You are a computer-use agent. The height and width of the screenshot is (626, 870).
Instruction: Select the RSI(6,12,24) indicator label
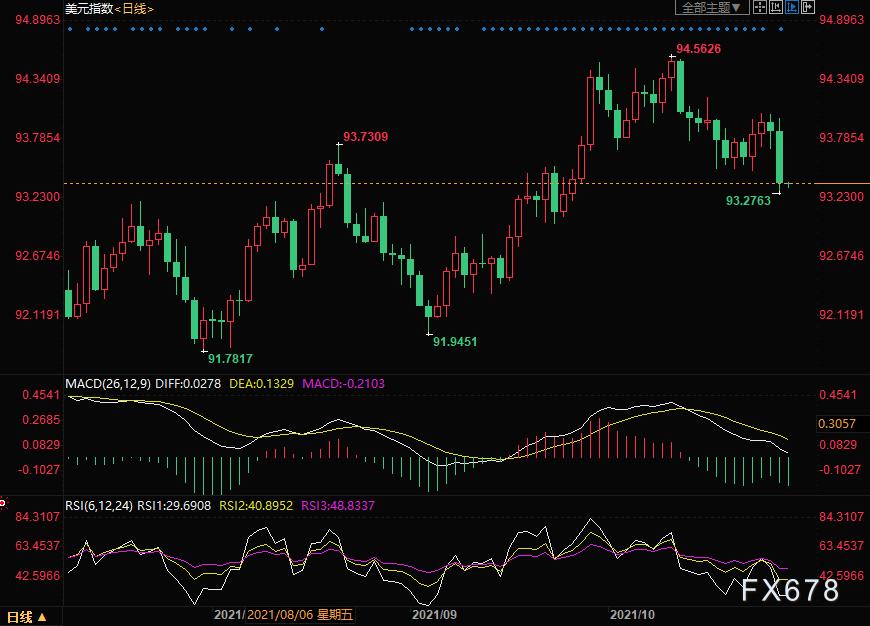pos(98,507)
